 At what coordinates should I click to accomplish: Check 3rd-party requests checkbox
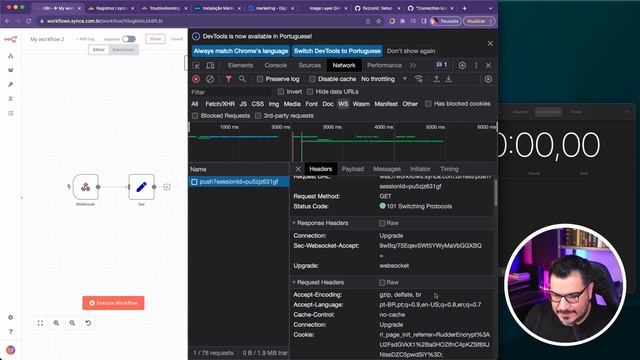click(258, 116)
